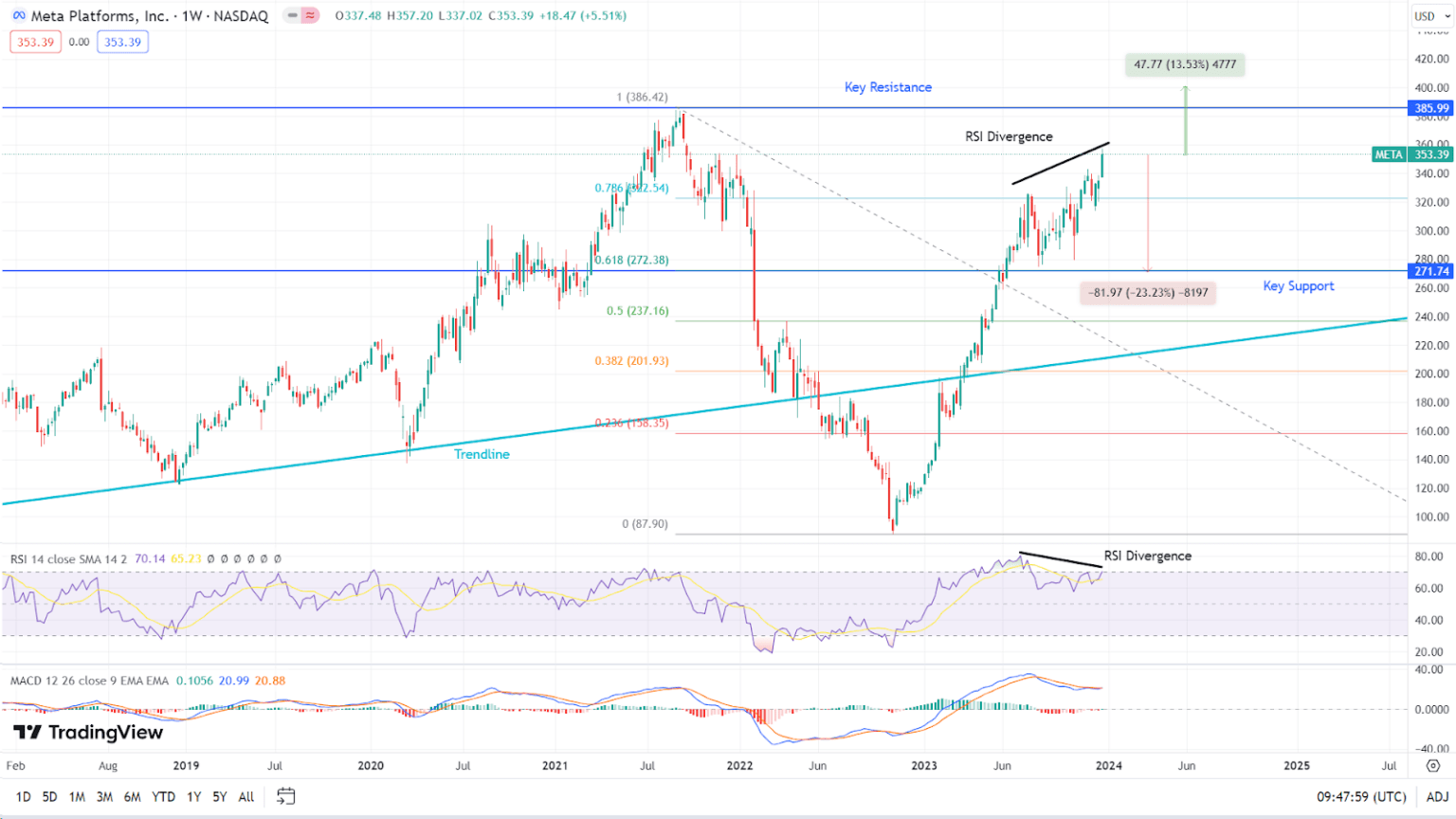The height and width of the screenshot is (819, 1456).
Task: Click the grey dash status pill icon
Action: 293,16
